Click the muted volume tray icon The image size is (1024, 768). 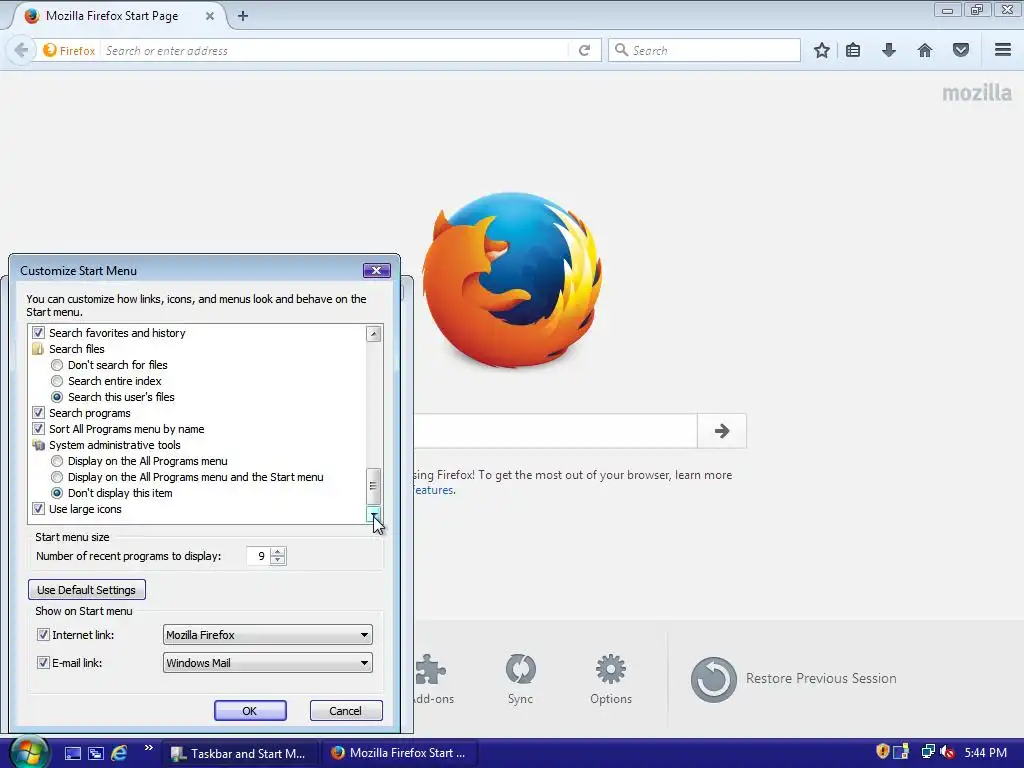point(947,753)
